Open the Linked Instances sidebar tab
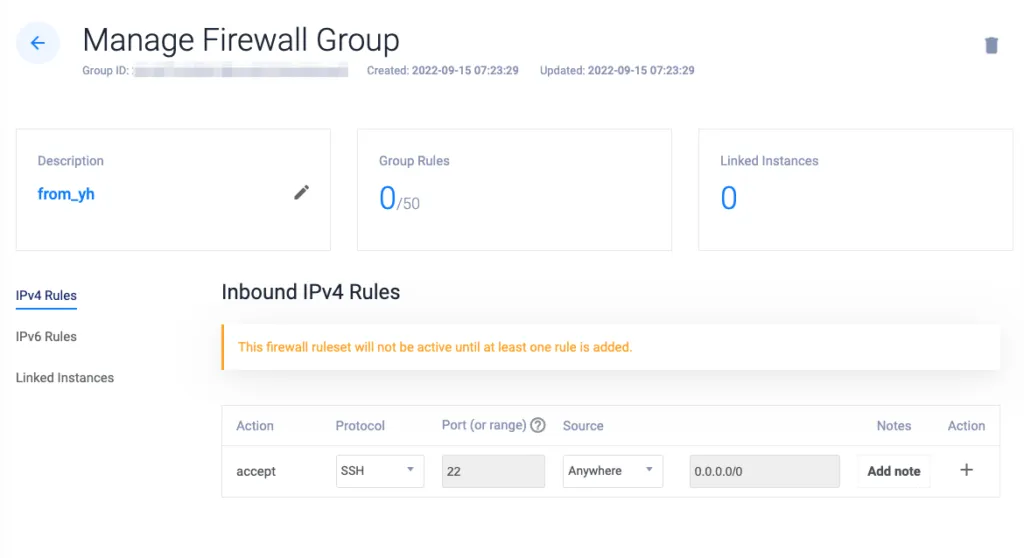1024x558 pixels. coord(65,378)
